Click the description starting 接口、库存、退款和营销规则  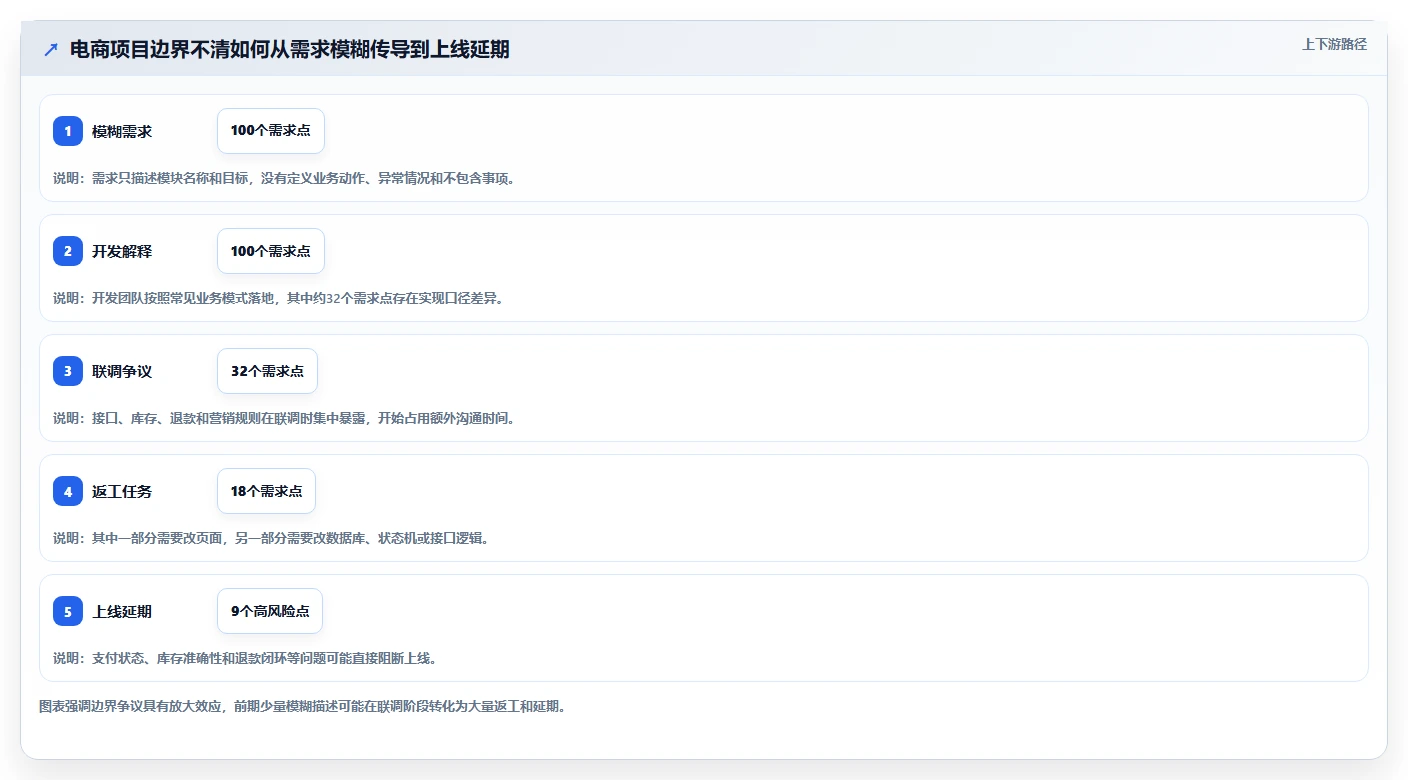click(x=284, y=418)
